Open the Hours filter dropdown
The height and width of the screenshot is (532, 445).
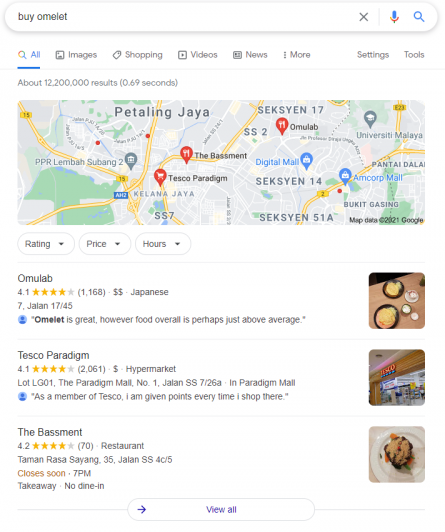tap(163, 244)
